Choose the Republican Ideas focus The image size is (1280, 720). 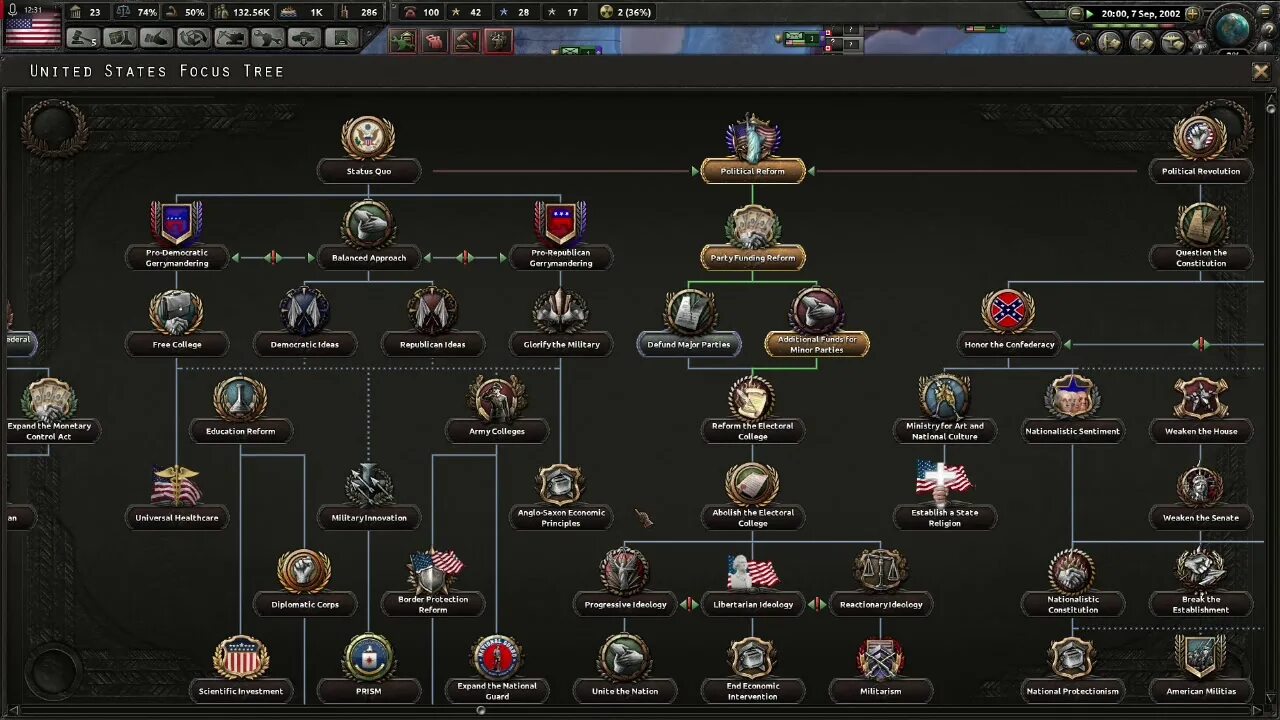pos(433,344)
